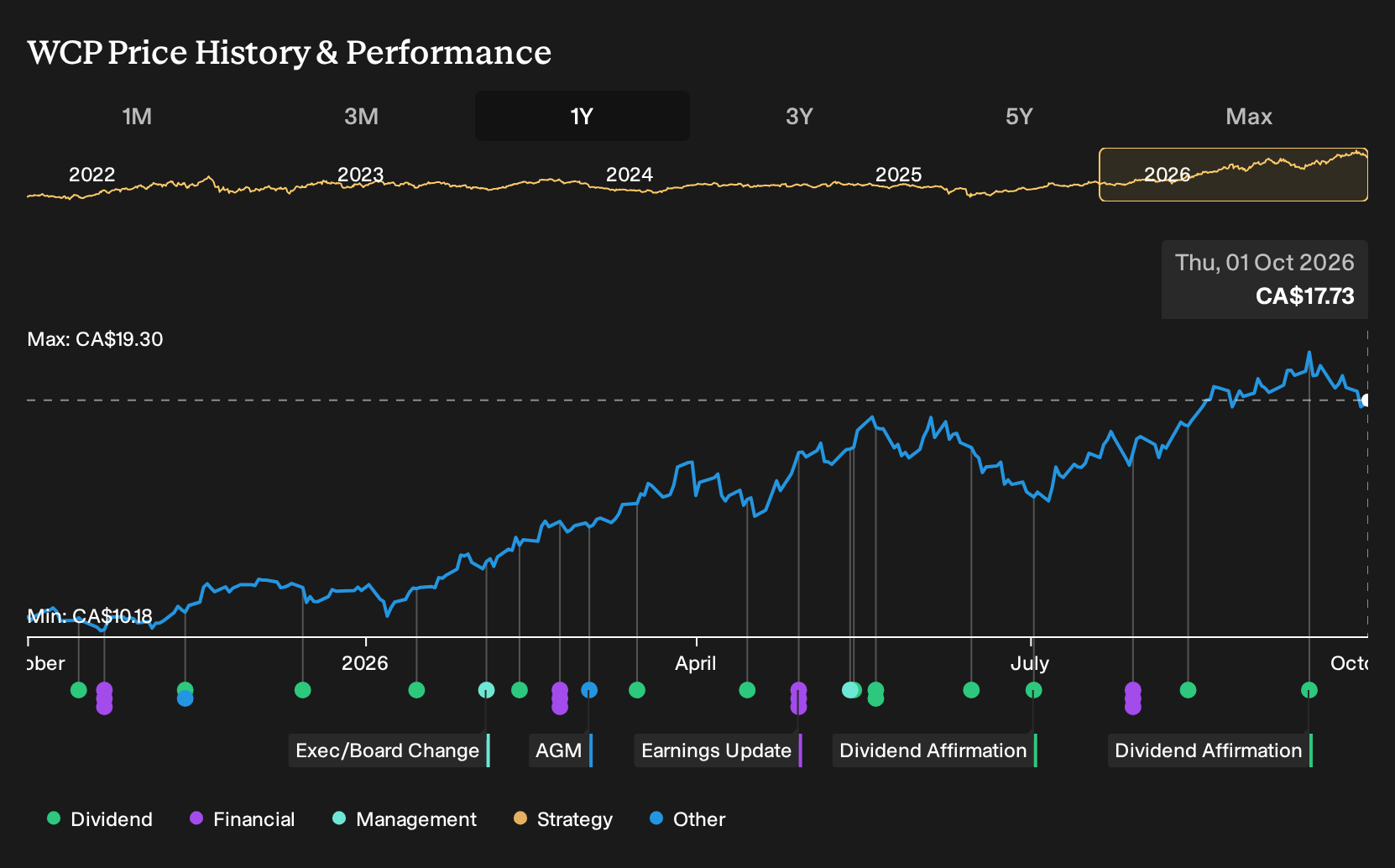Open the AGM event label
1395x868 pixels.
tap(561, 750)
